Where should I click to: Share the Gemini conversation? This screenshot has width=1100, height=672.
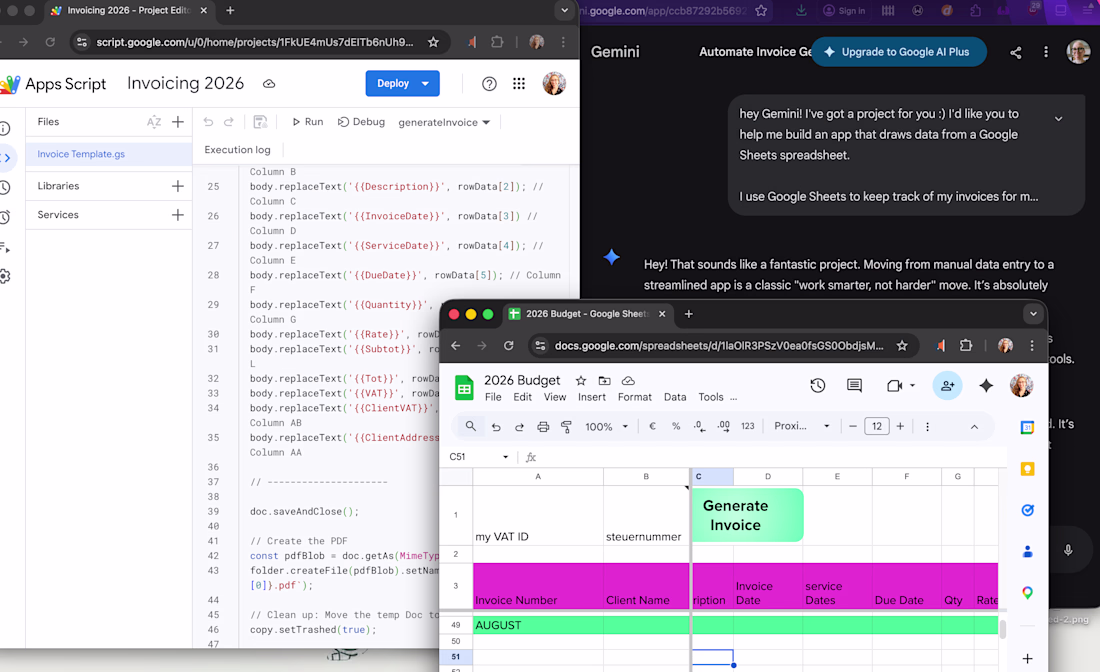(1015, 53)
